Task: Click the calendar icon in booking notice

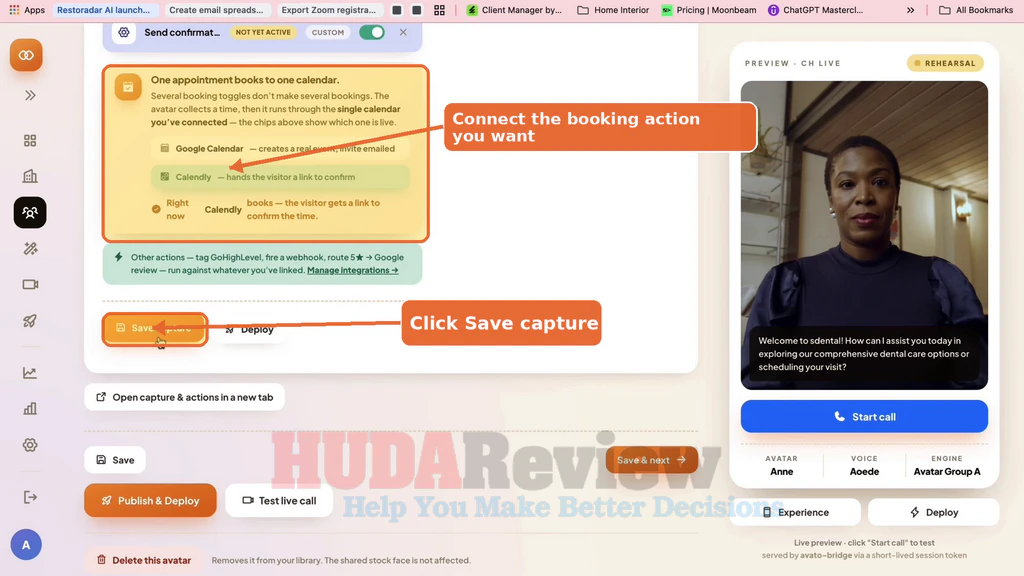Action: (128, 87)
